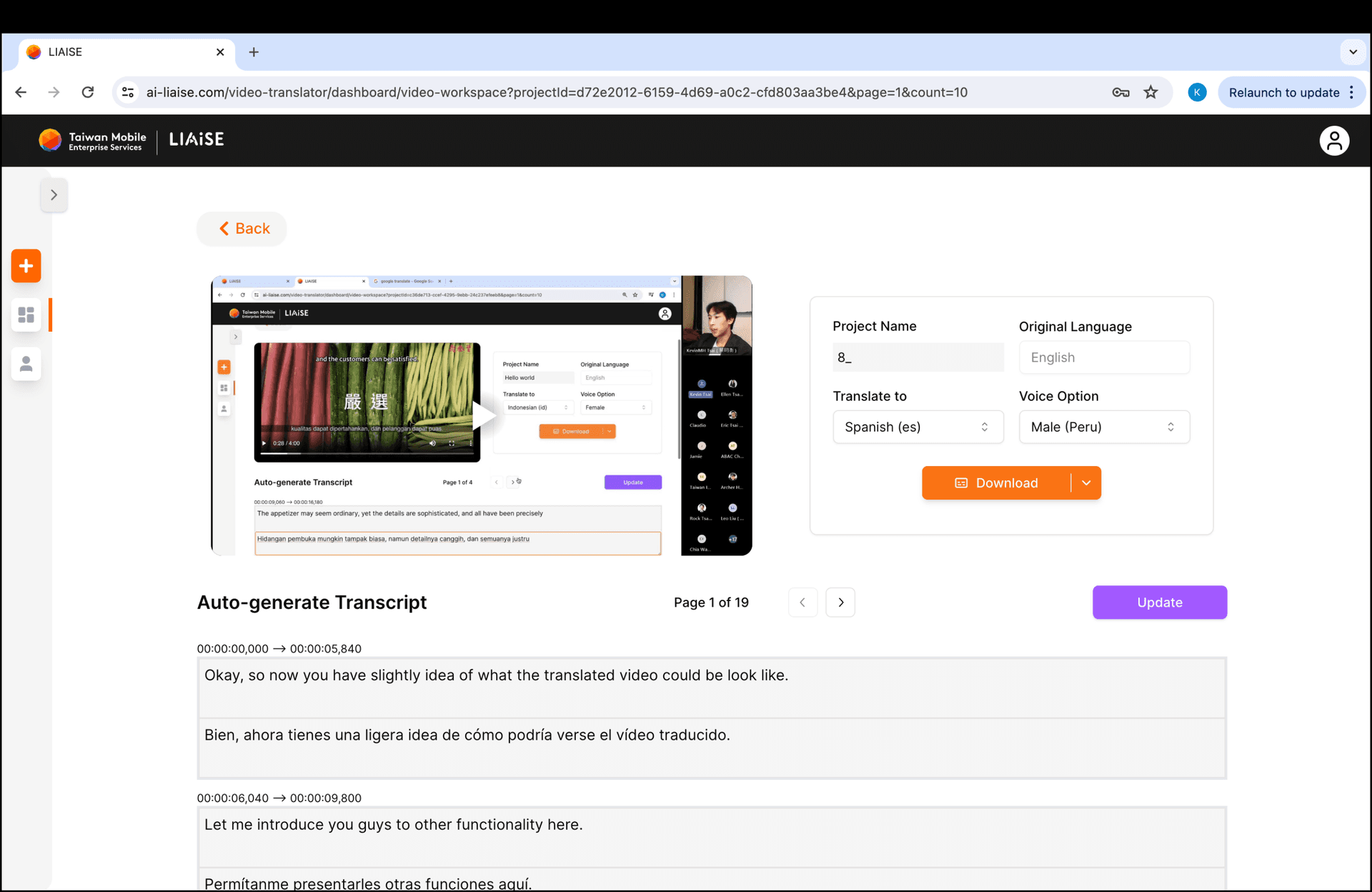Click the account avatar icon top right

1333,140
